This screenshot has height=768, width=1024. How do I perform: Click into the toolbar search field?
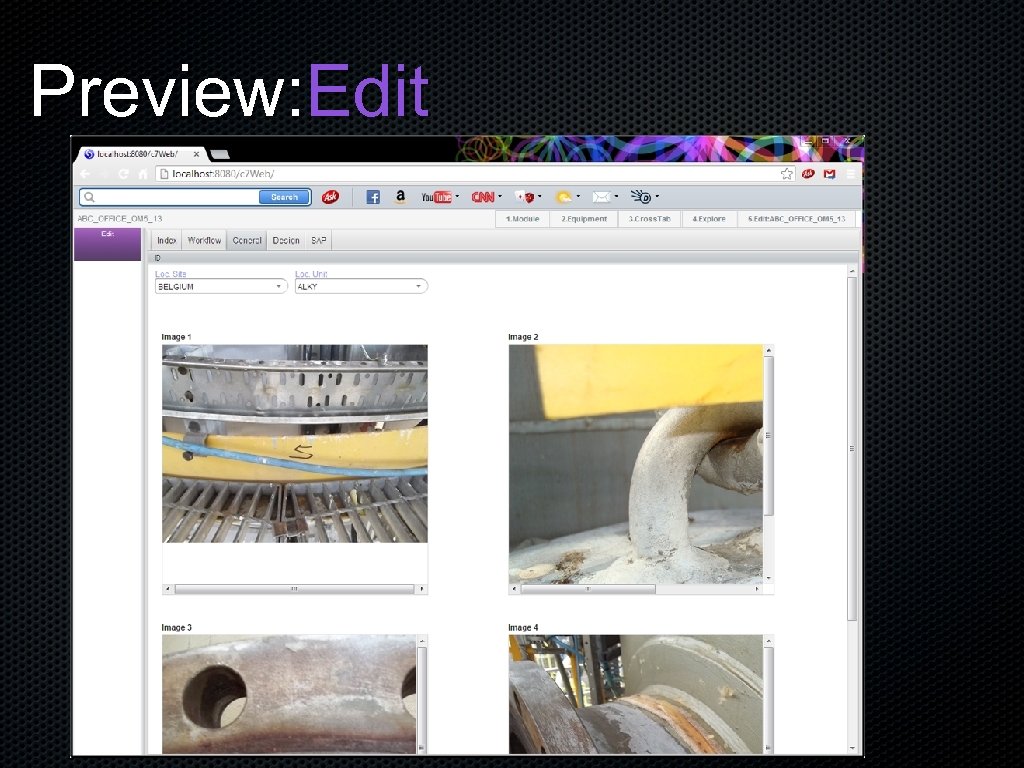178,197
